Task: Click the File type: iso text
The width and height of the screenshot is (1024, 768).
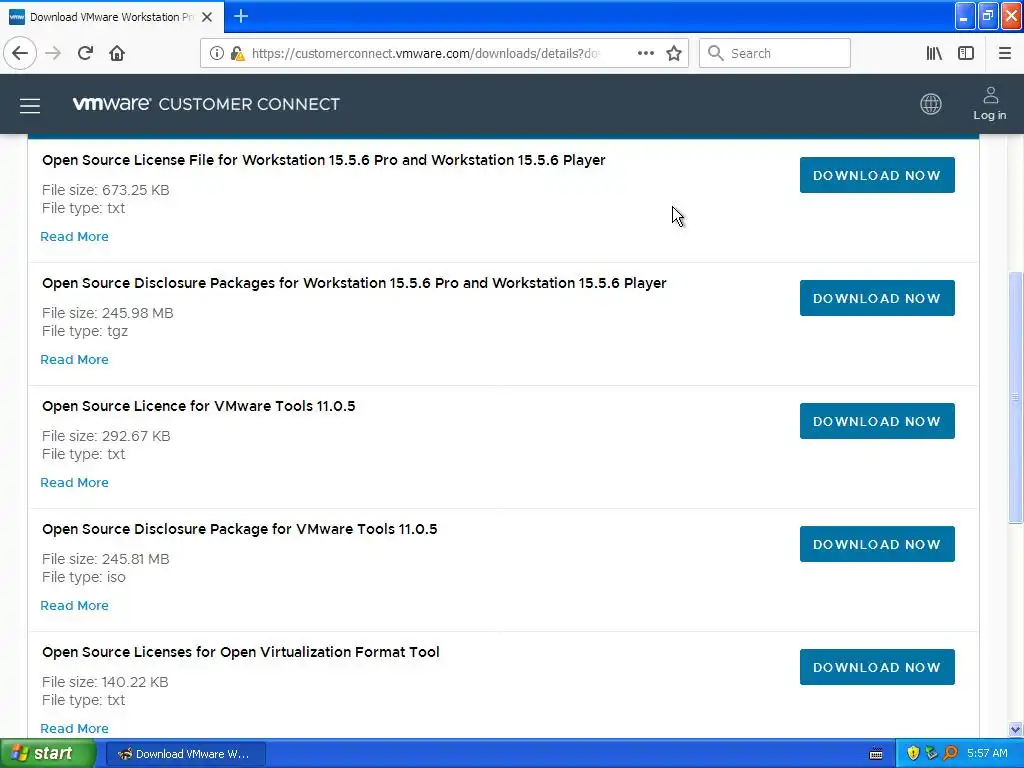Action: (x=84, y=577)
